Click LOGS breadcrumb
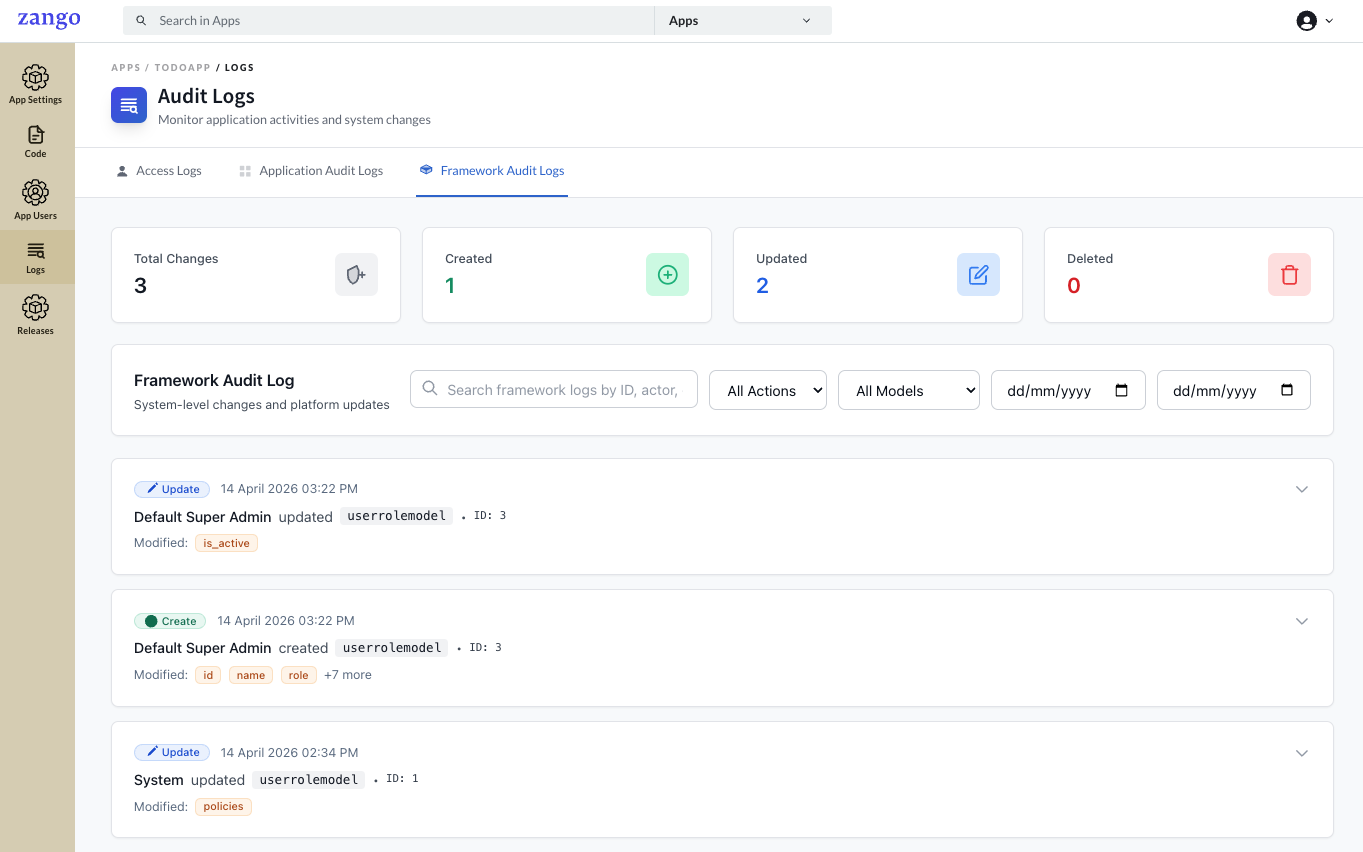This screenshot has width=1363, height=852. click(240, 68)
